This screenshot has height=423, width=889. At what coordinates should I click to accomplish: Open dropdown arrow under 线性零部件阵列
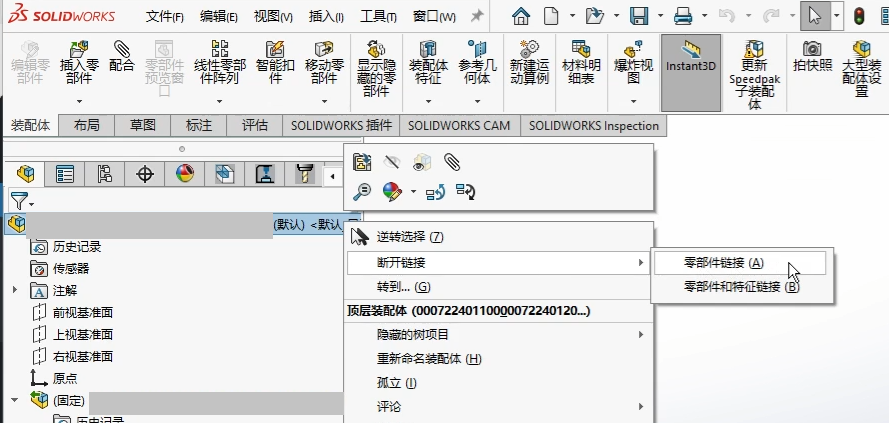(x=220, y=102)
